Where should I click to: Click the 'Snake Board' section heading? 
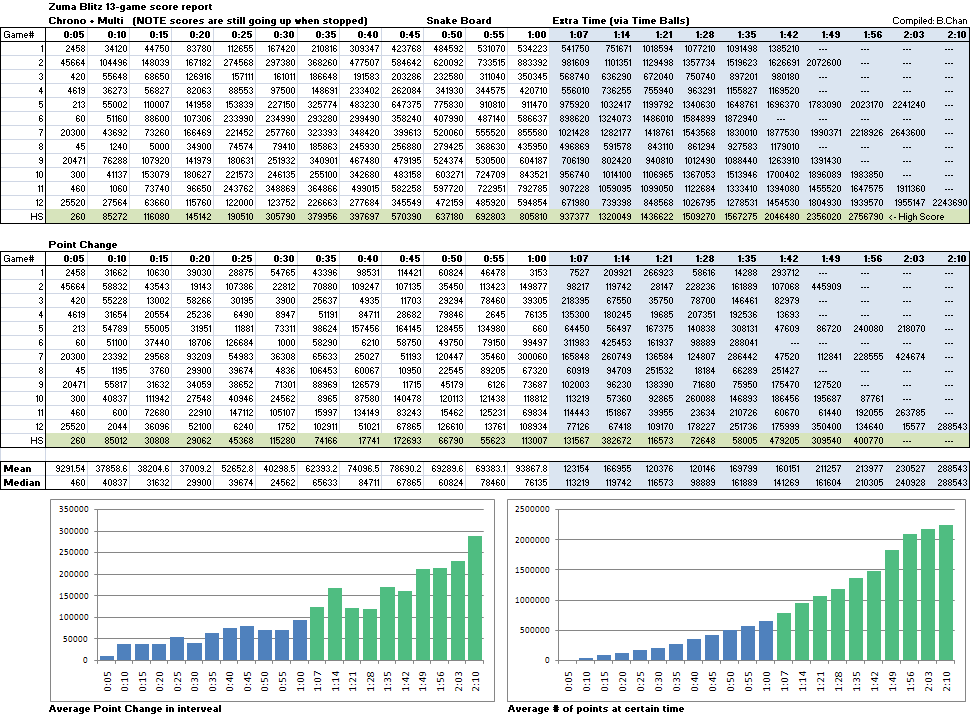459,20
